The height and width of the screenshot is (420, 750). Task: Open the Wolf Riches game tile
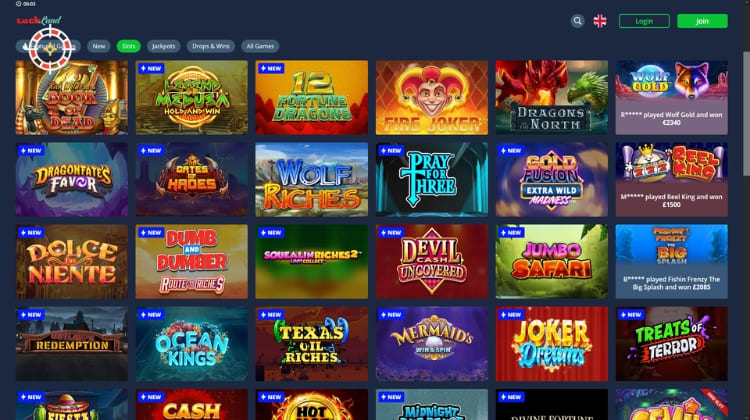(x=311, y=179)
